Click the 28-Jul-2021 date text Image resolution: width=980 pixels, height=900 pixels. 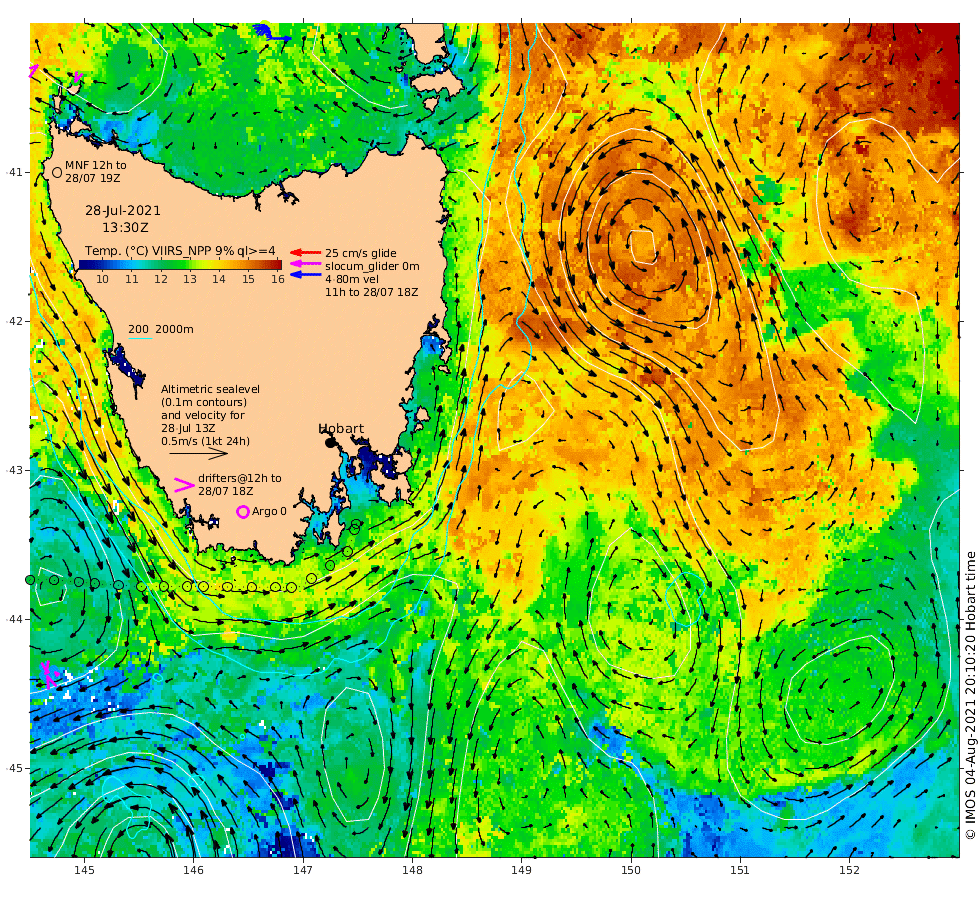123,211
